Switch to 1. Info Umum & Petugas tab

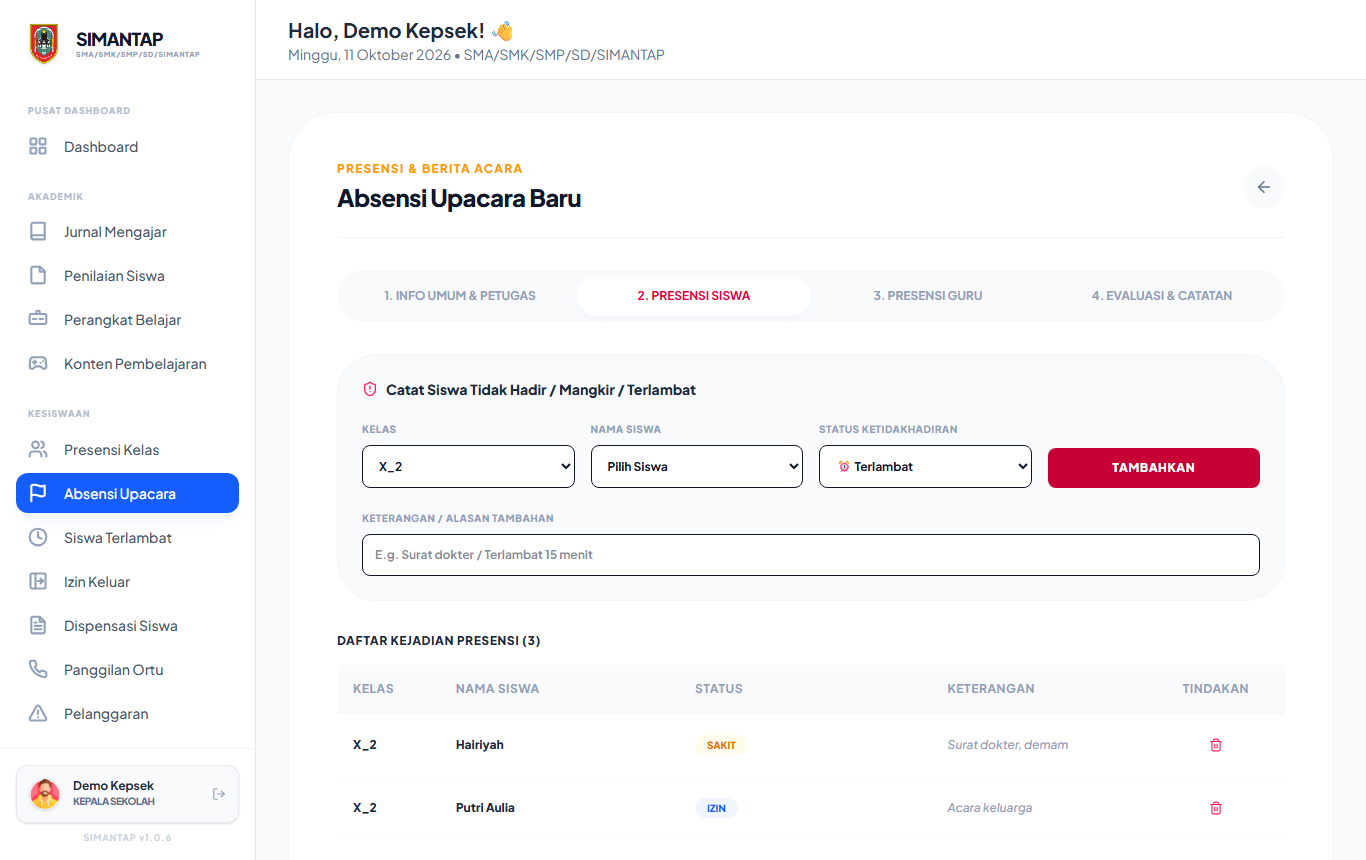pyautogui.click(x=460, y=296)
